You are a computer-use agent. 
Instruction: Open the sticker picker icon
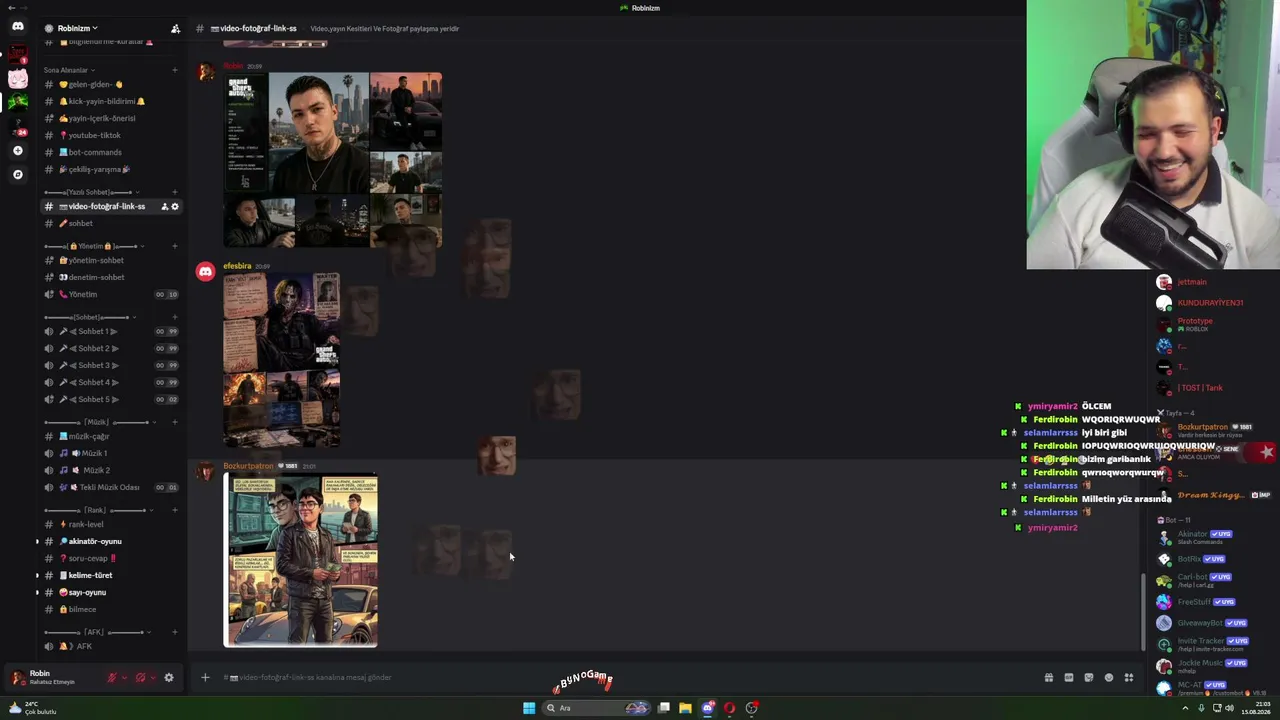pyautogui.click(x=1088, y=678)
